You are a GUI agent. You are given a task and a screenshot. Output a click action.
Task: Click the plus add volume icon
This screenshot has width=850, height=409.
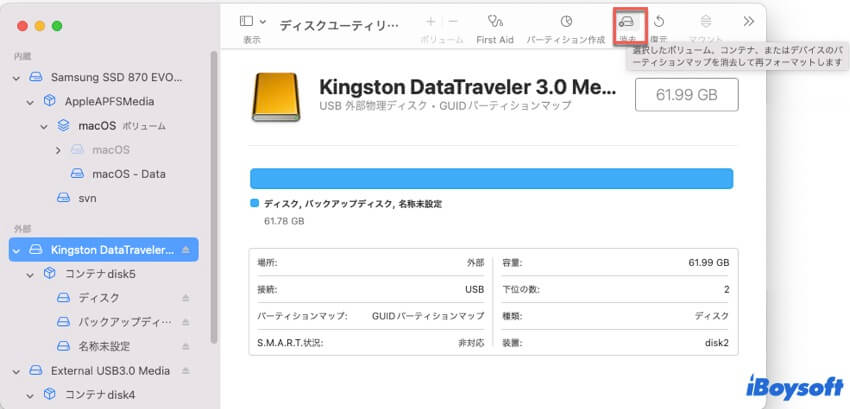pos(430,21)
